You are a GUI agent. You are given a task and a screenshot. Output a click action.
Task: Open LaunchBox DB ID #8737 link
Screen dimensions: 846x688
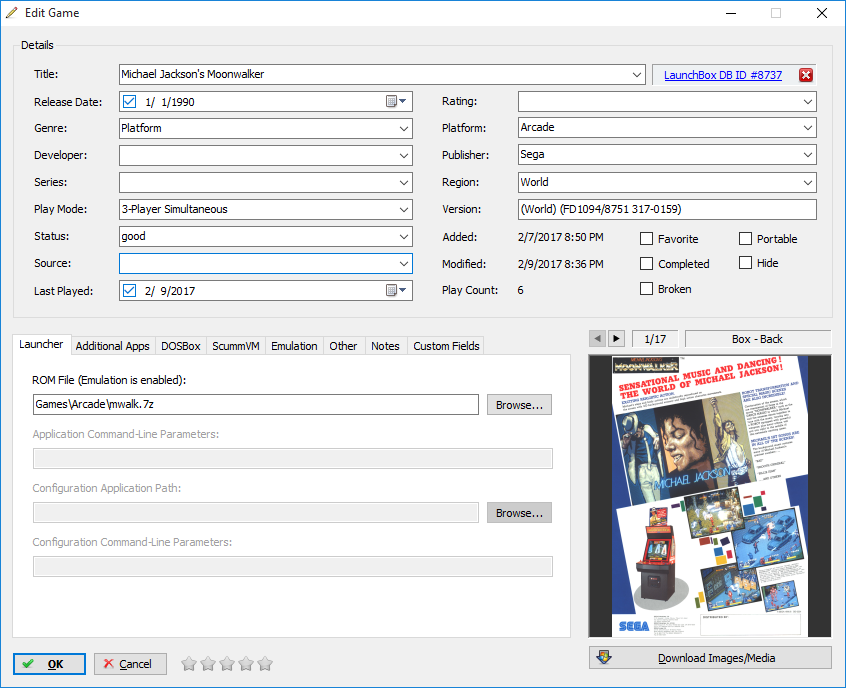tap(722, 75)
